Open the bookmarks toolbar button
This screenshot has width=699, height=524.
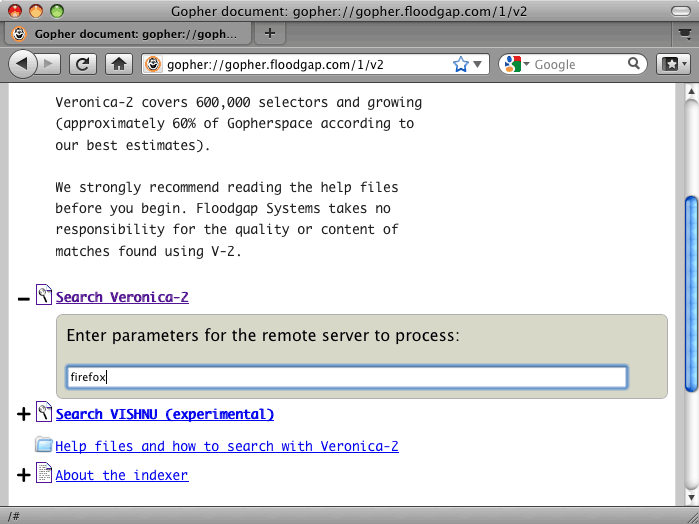(x=671, y=64)
